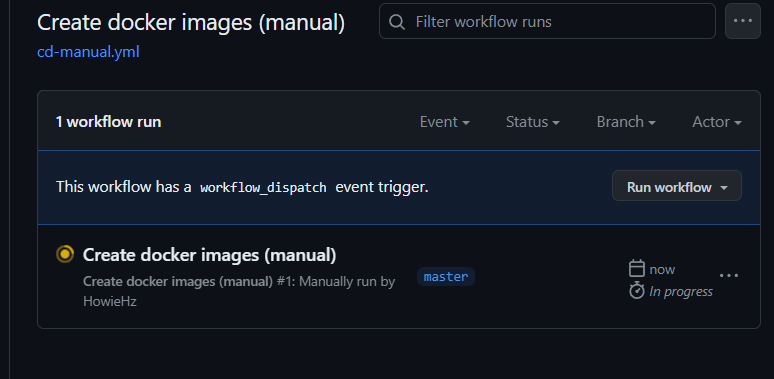Open the top-right ellipsis options menu
The image size is (774, 379).
[742, 21]
